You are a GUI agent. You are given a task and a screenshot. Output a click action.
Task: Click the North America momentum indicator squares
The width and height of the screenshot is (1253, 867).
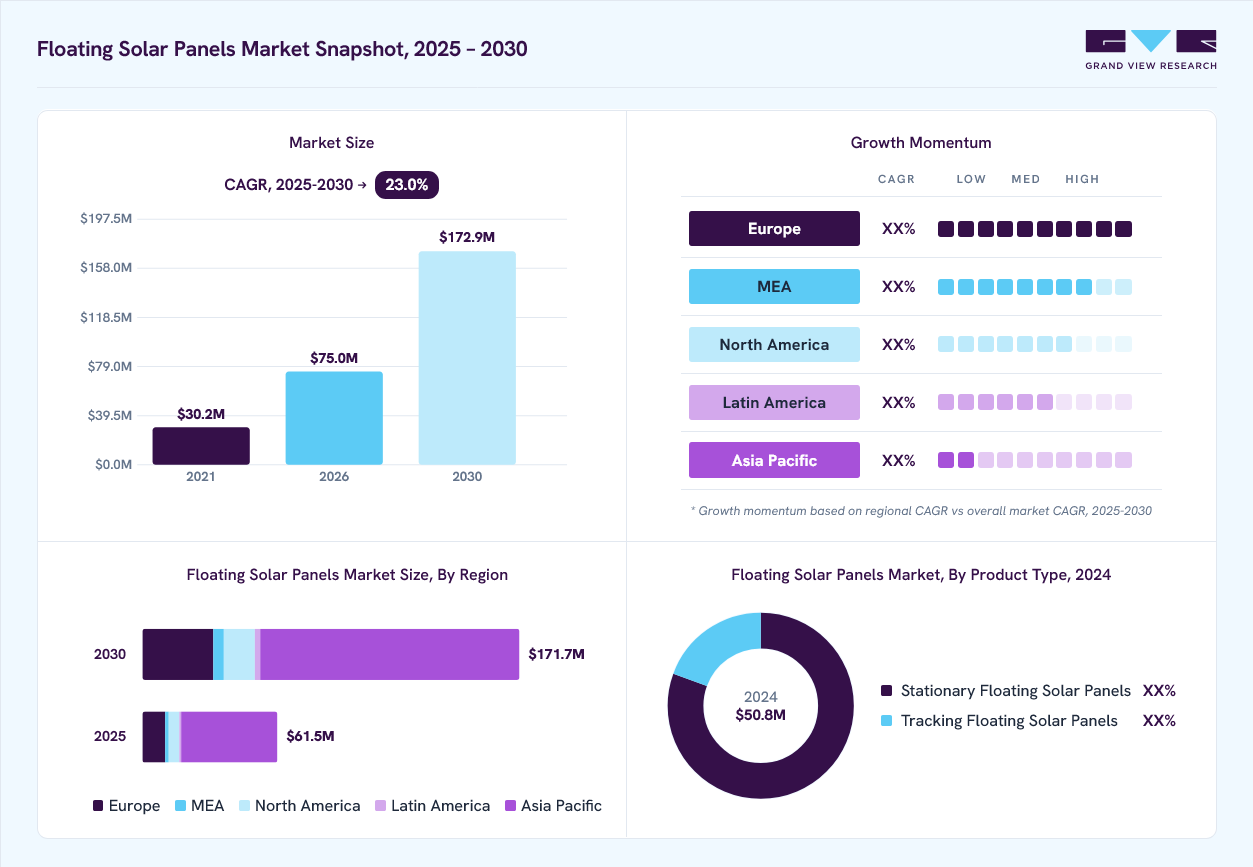[x=1035, y=344]
